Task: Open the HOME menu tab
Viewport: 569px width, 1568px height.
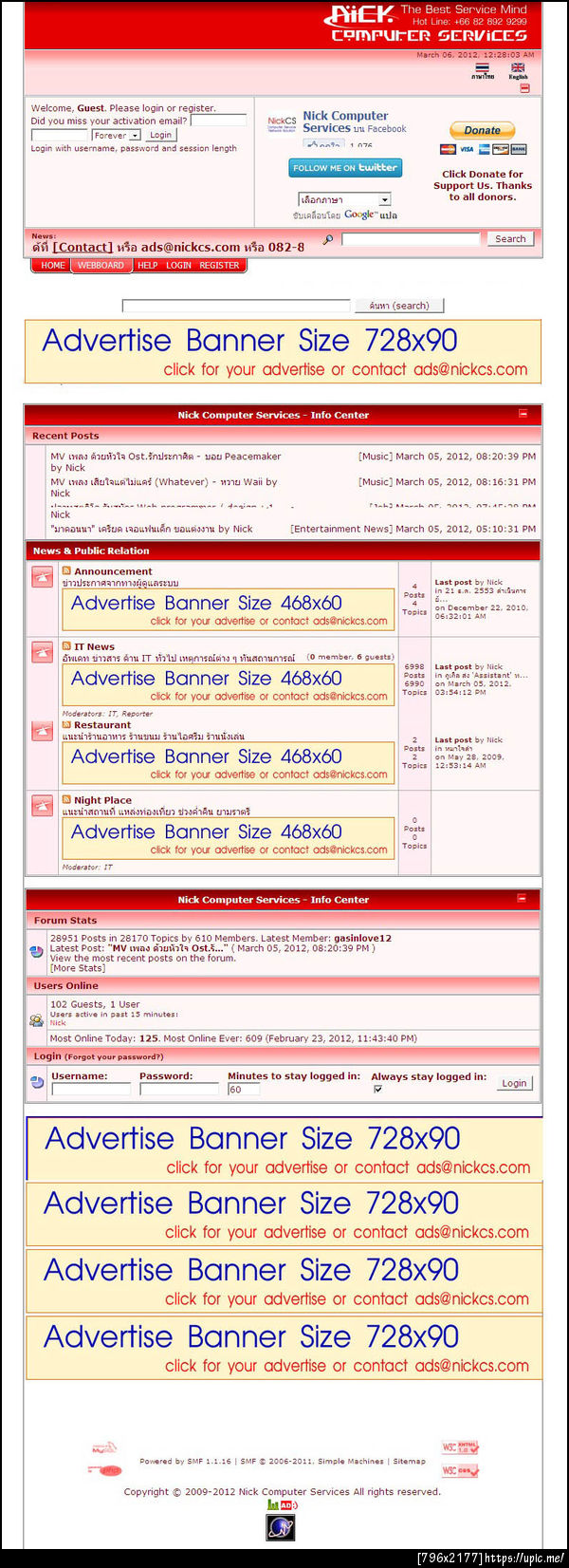Action: [x=53, y=265]
